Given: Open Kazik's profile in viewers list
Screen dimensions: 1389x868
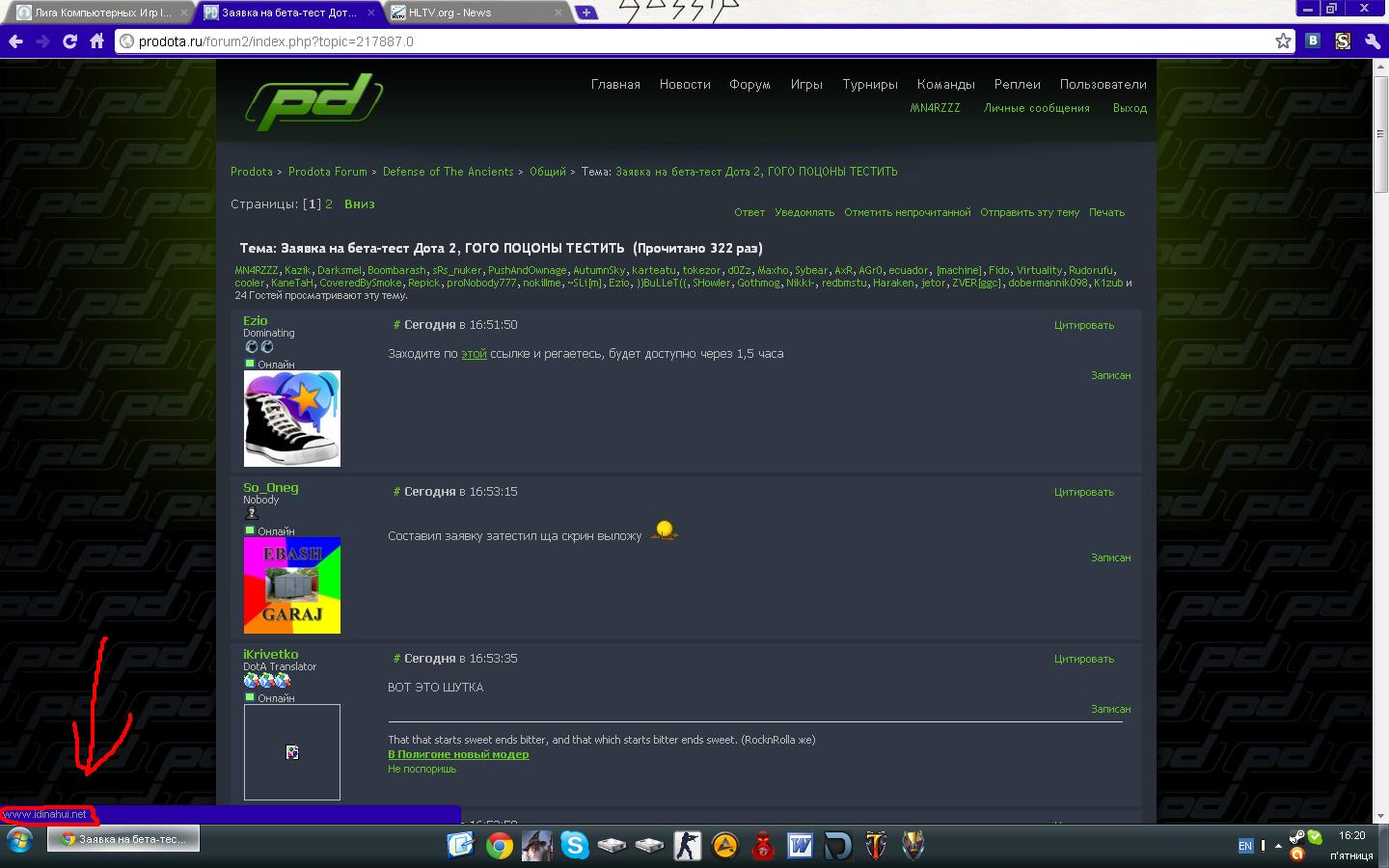Looking at the screenshot, I should click(x=298, y=271).
